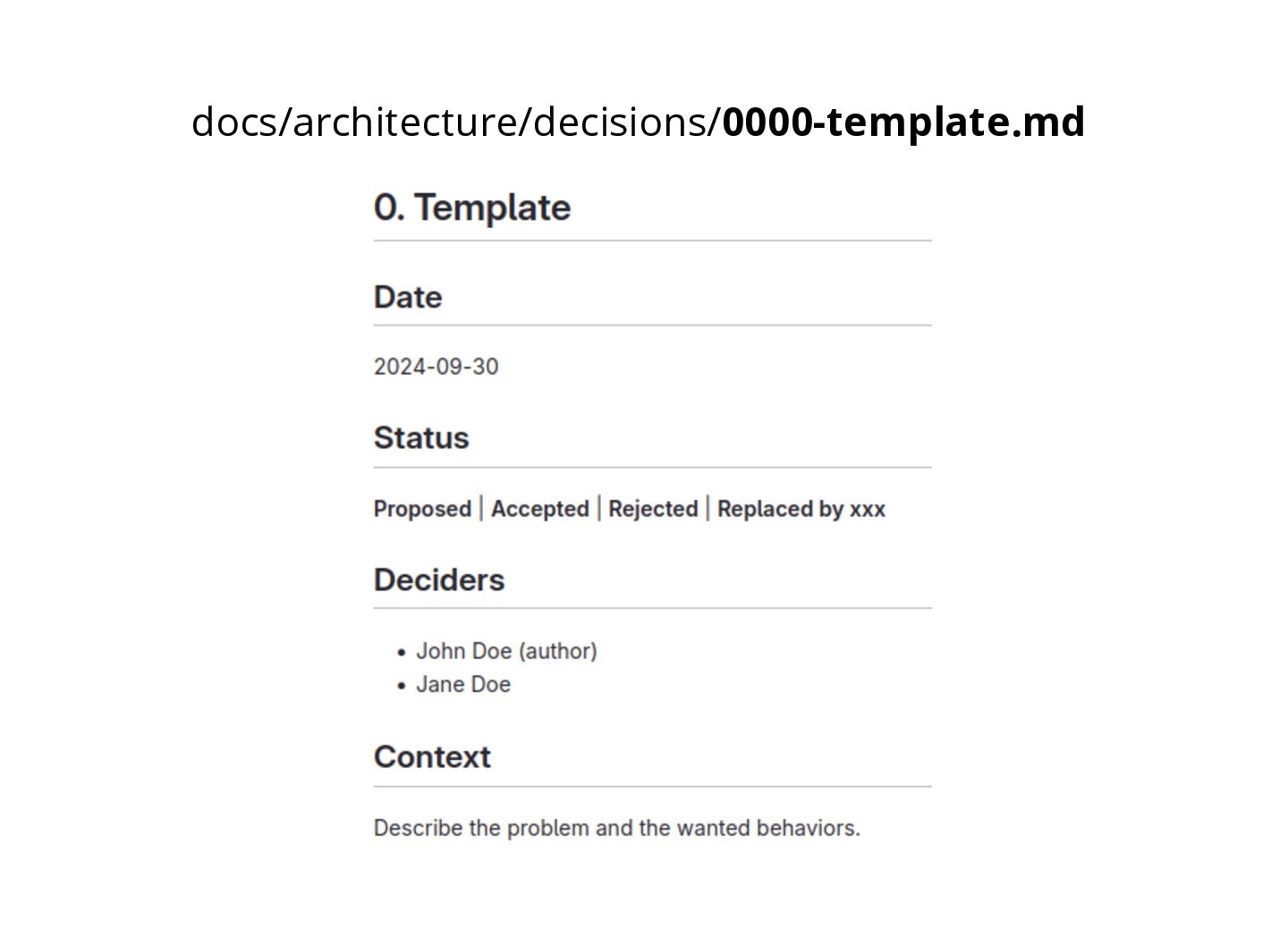Click the "0. Template" main heading
This screenshot has height=939, width=1288.
pyautogui.click(x=472, y=207)
